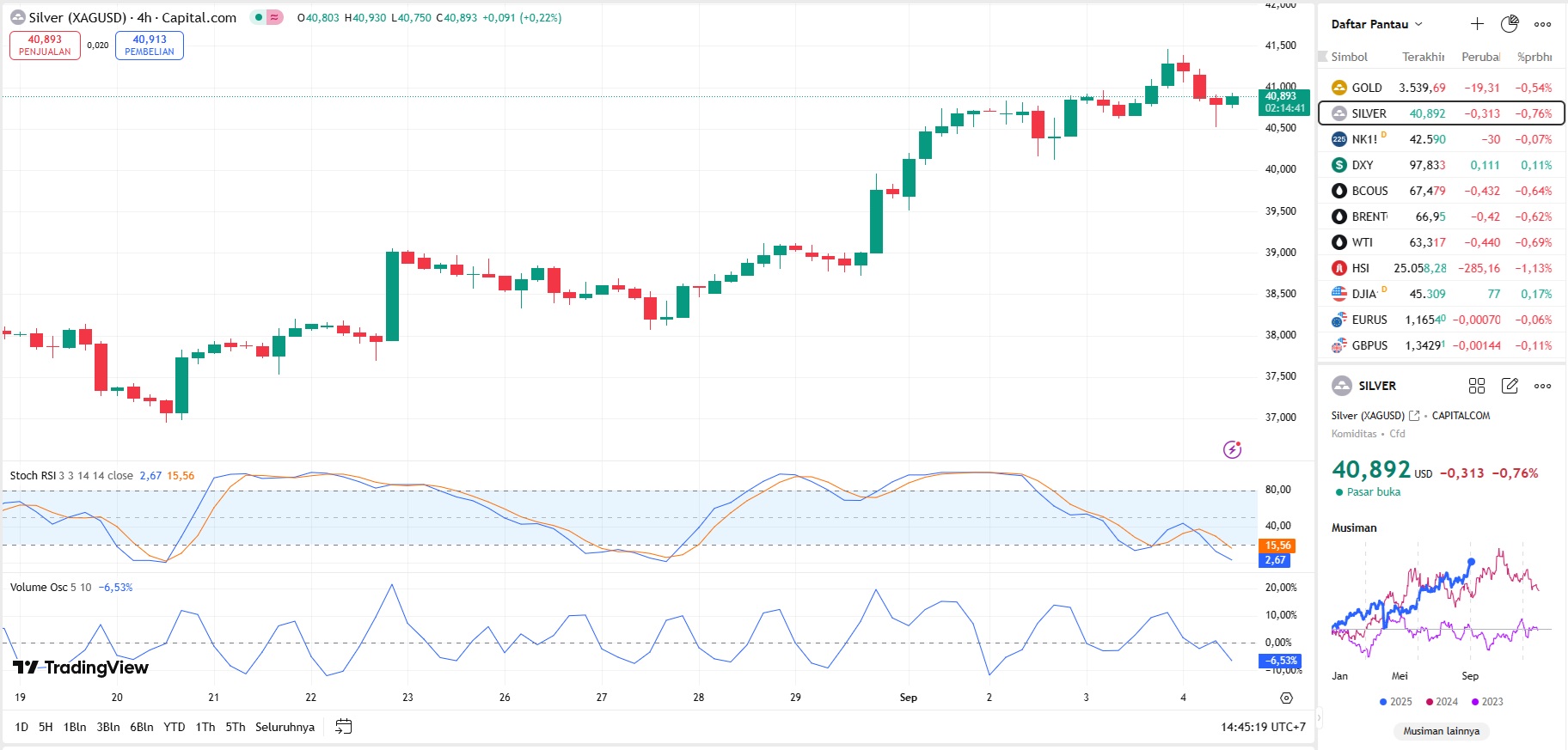The width and height of the screenshot is (1568, 750).
Task: Click the edit note icon beside SILVER
Action: (1510, 386)
